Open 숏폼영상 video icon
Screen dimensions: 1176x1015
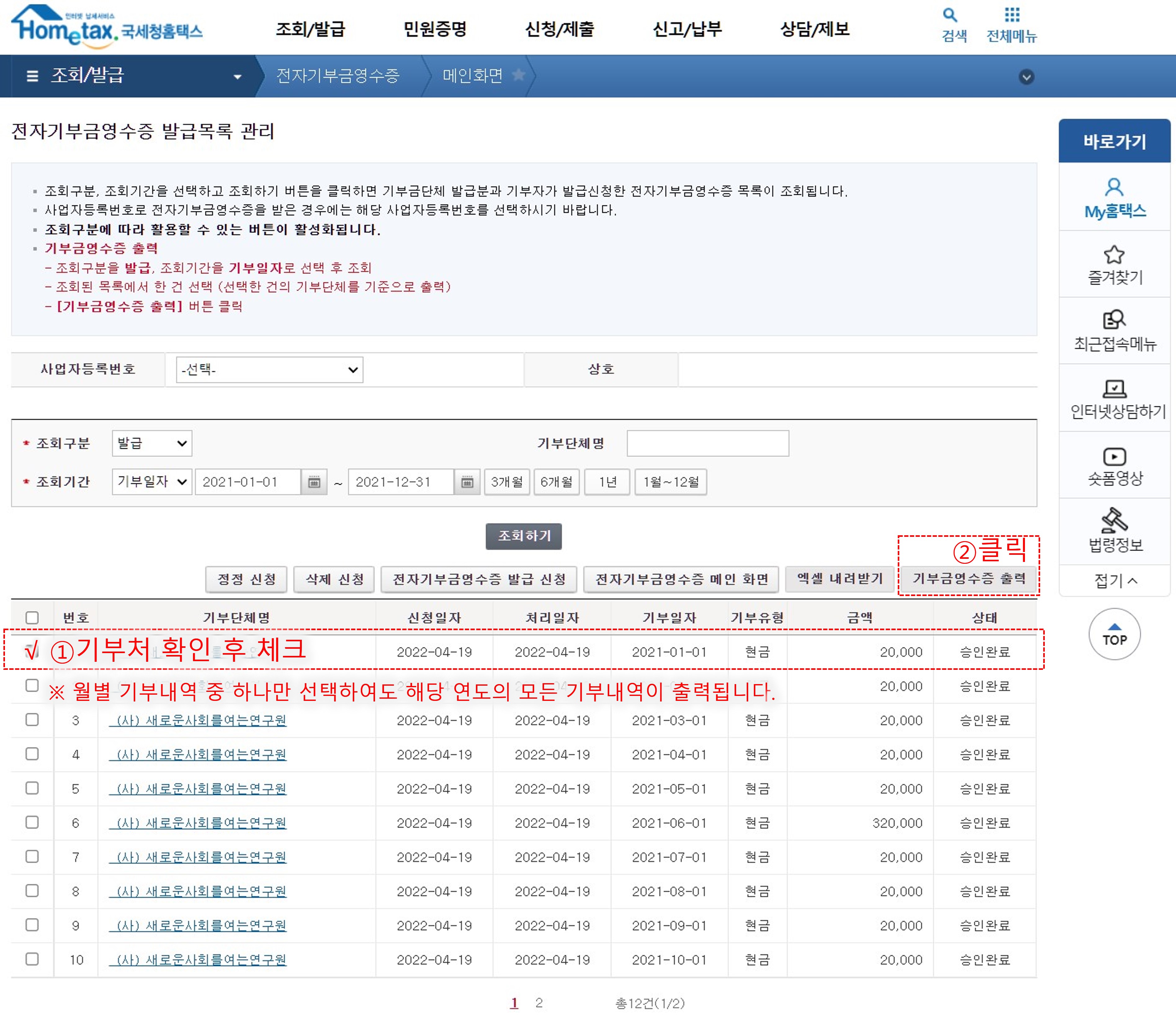[x=1114, y=457]
